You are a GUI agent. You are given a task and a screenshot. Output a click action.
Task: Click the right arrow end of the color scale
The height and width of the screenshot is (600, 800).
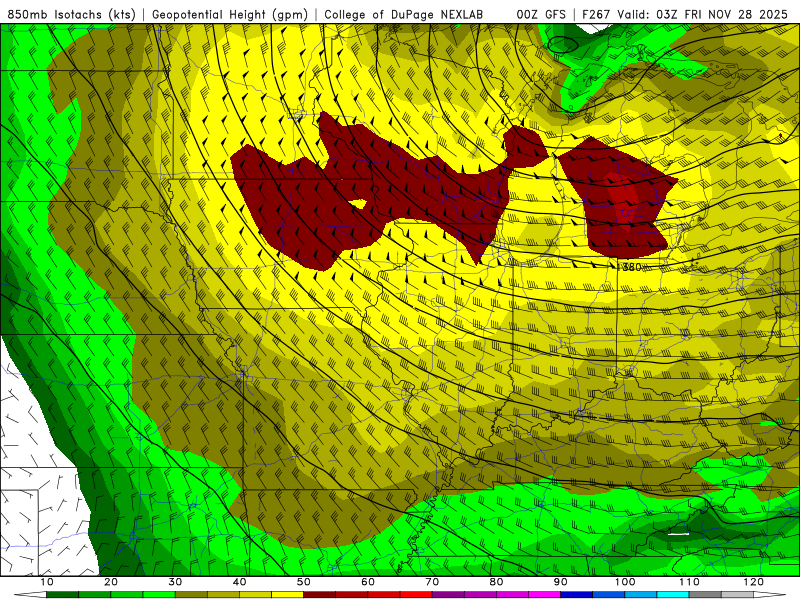(x=770, y=595)
